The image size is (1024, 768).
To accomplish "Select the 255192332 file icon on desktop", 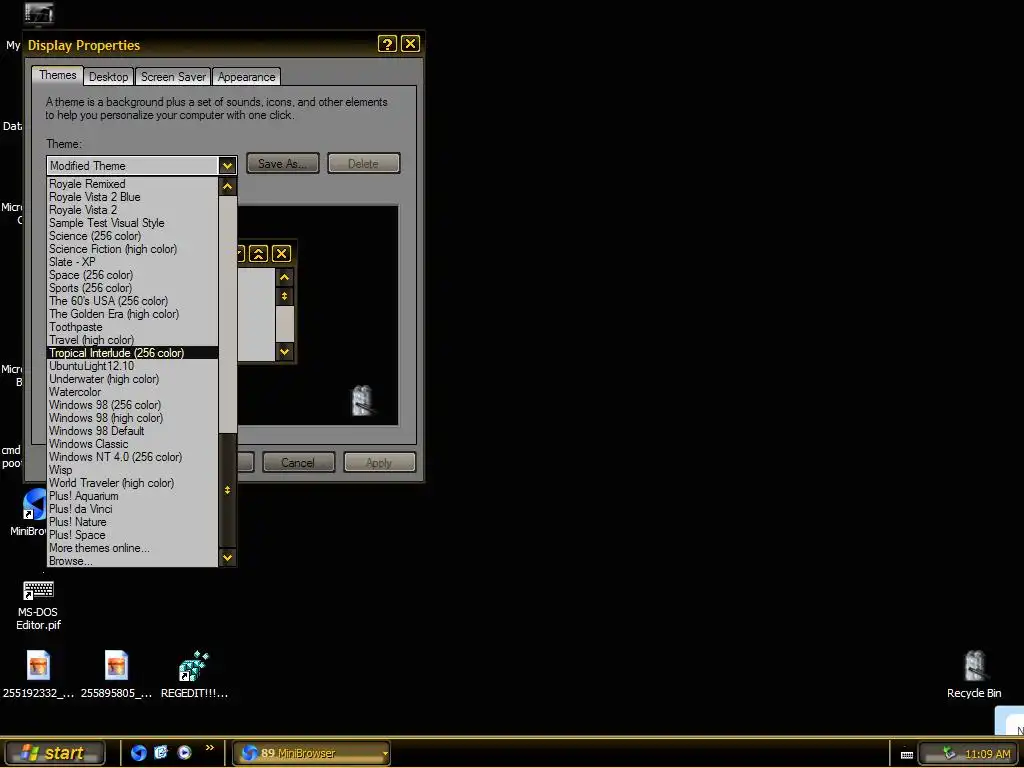I will coord(39,665).
